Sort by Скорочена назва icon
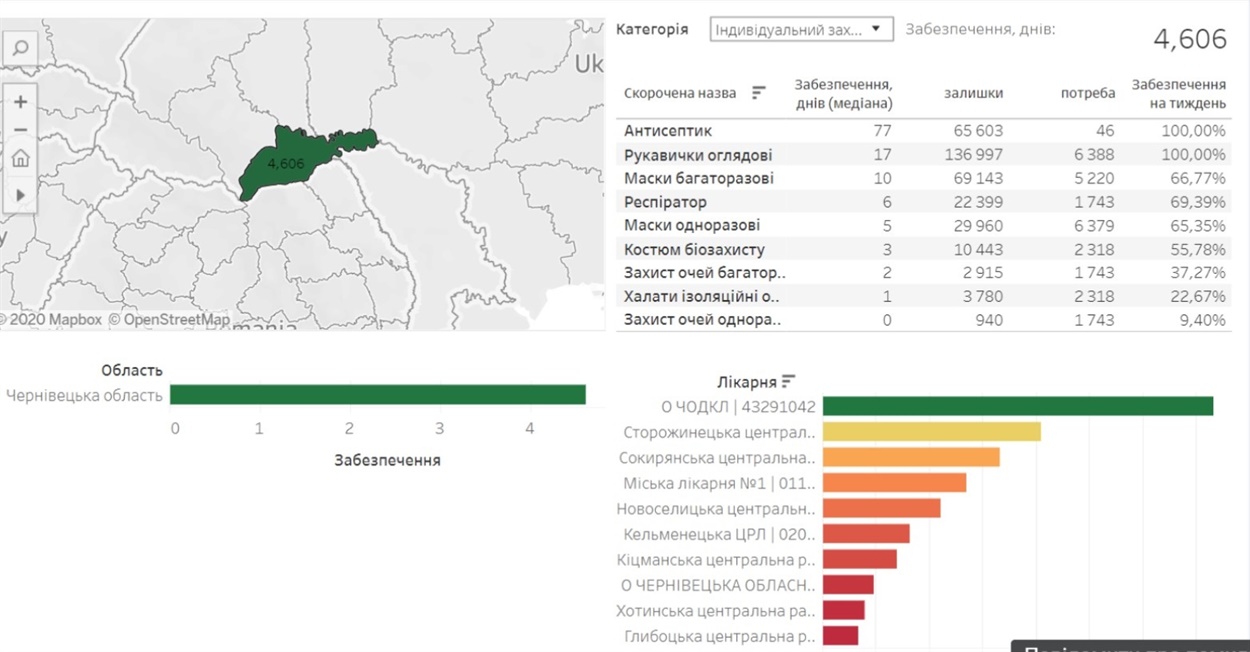 [x=759, y=92]
